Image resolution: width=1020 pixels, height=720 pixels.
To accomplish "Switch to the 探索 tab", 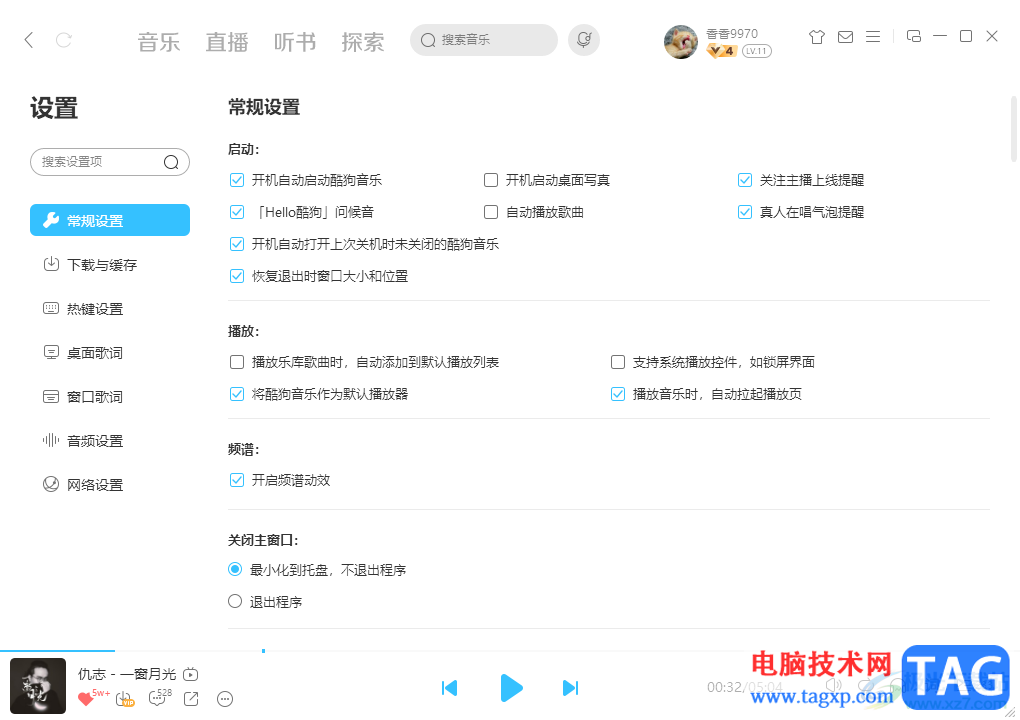I will (x=362, y=42).
